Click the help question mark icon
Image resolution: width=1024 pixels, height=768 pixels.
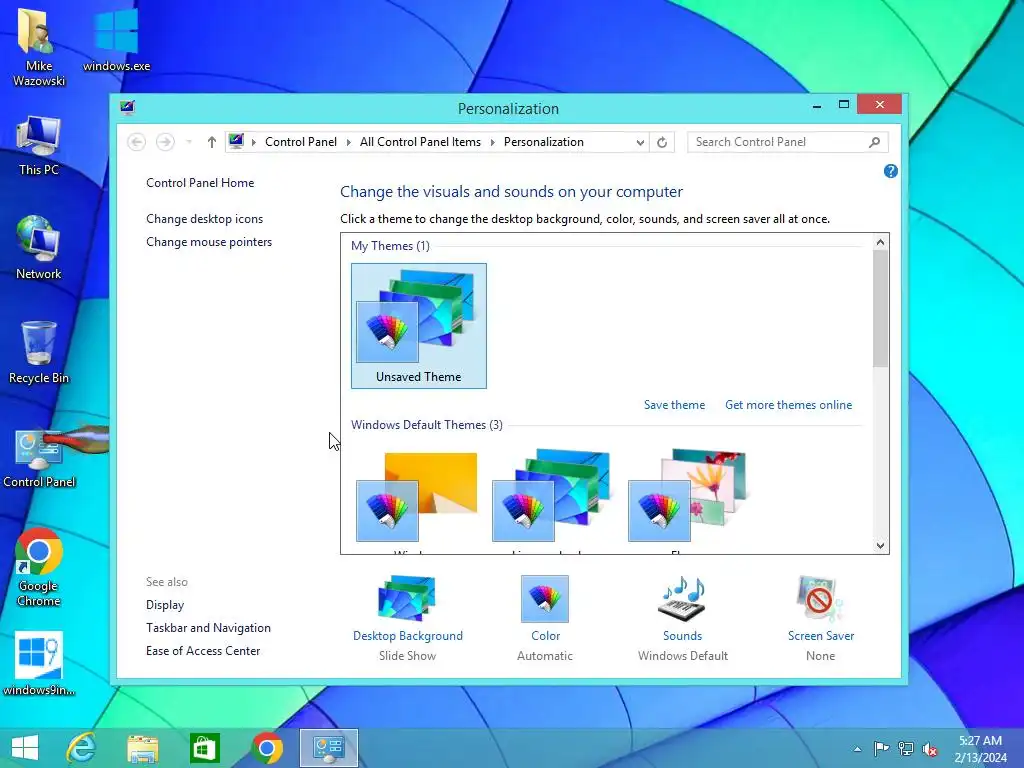890,171
